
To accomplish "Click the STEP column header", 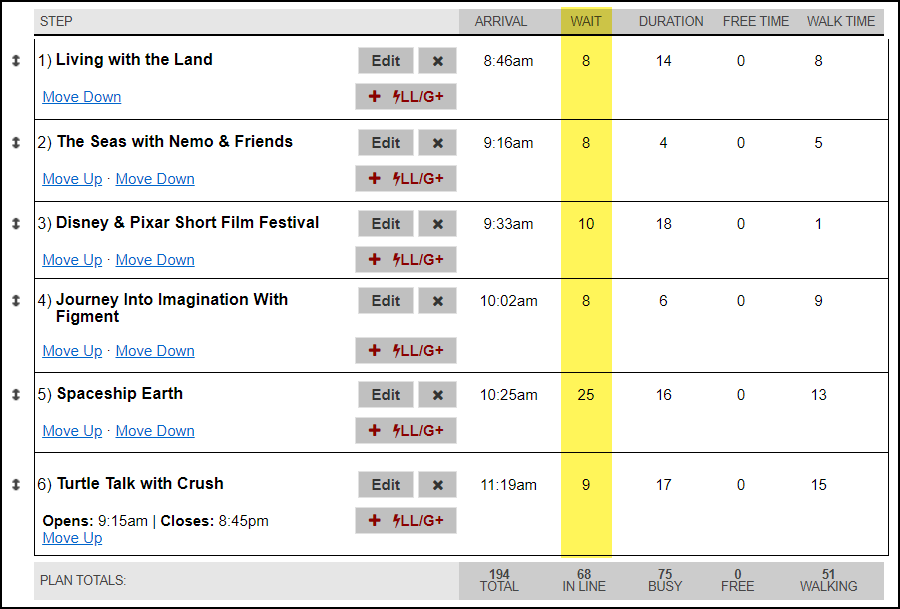I will 56,21.
